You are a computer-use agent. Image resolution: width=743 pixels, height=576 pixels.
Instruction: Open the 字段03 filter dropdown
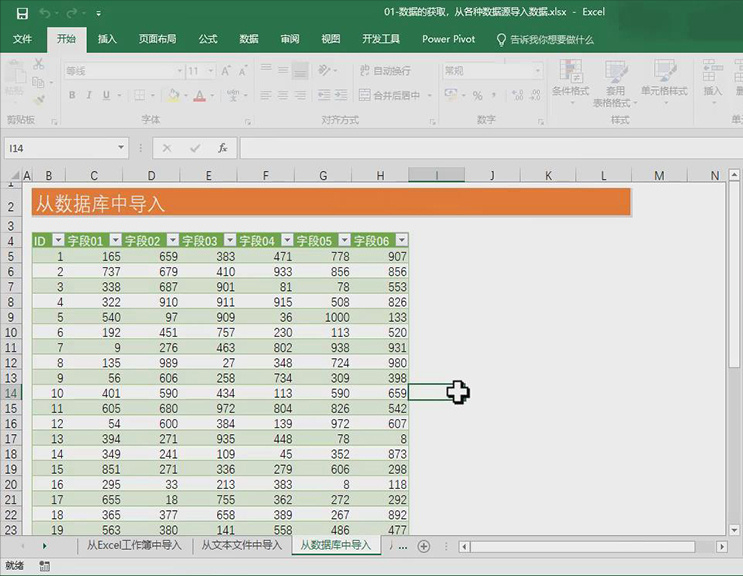tap(230, 240)
